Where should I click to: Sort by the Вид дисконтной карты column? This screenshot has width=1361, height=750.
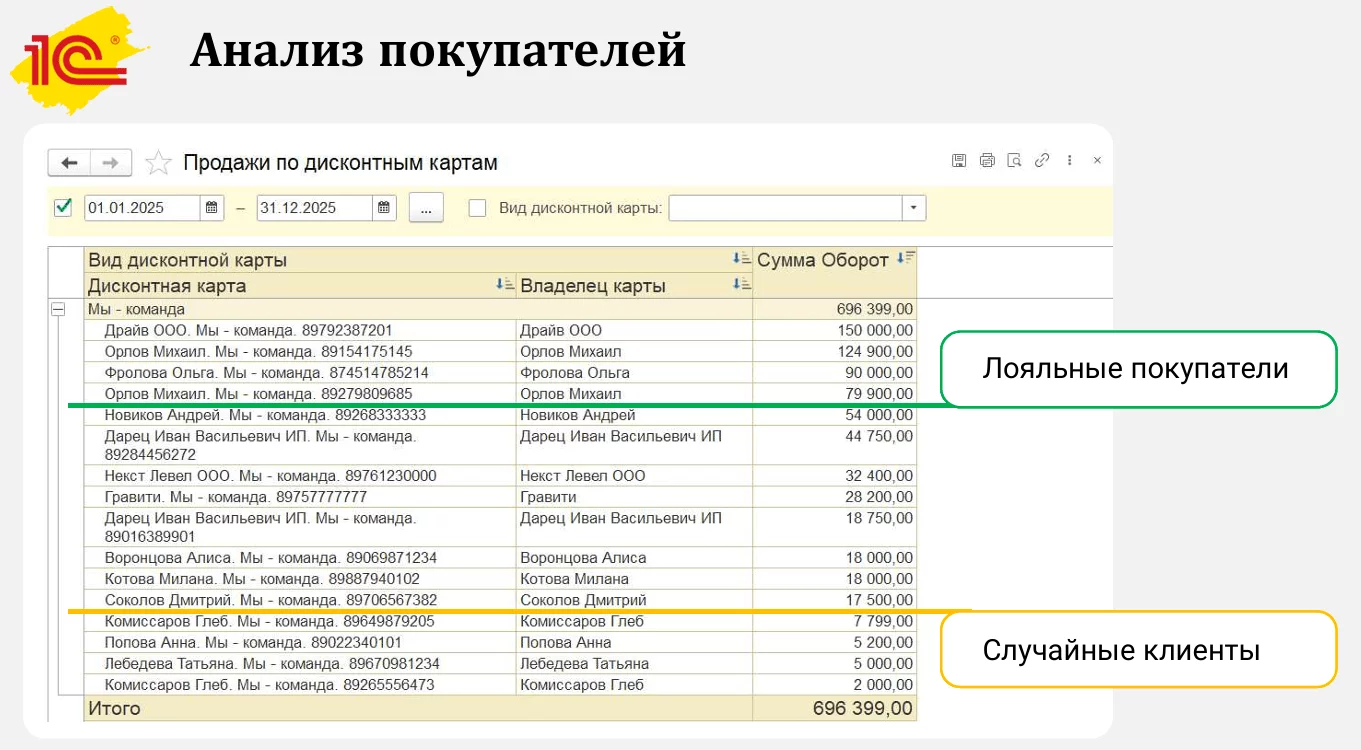click(x=741, y=259)
